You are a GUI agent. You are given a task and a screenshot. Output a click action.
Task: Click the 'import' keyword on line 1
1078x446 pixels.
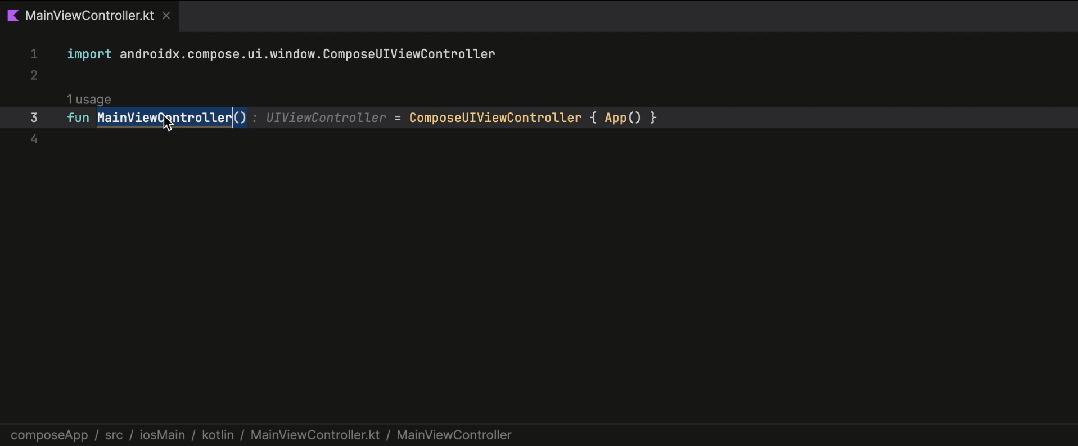[x=89, y=54]
